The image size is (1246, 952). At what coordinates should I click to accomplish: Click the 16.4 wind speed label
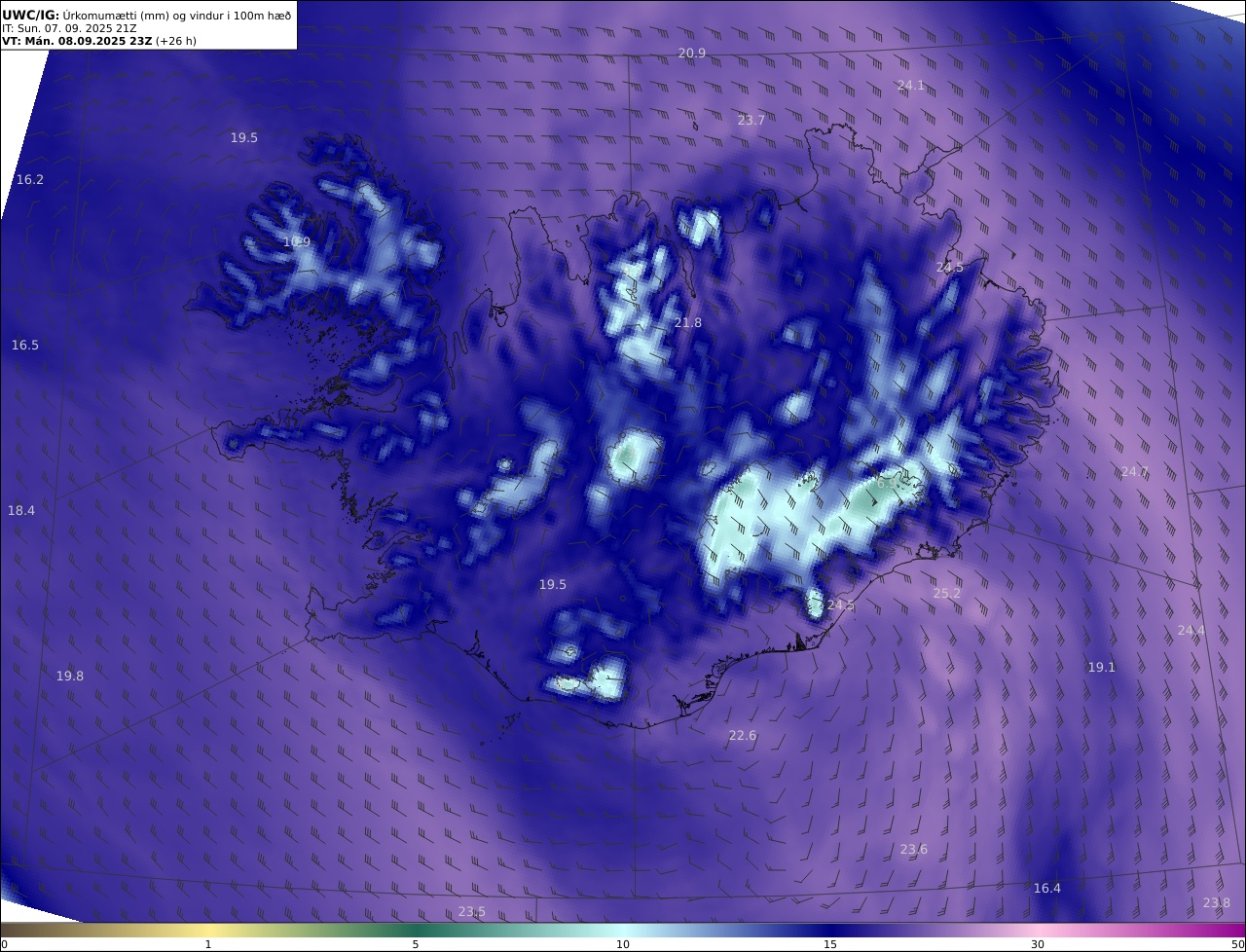[x=1047, y=888]
